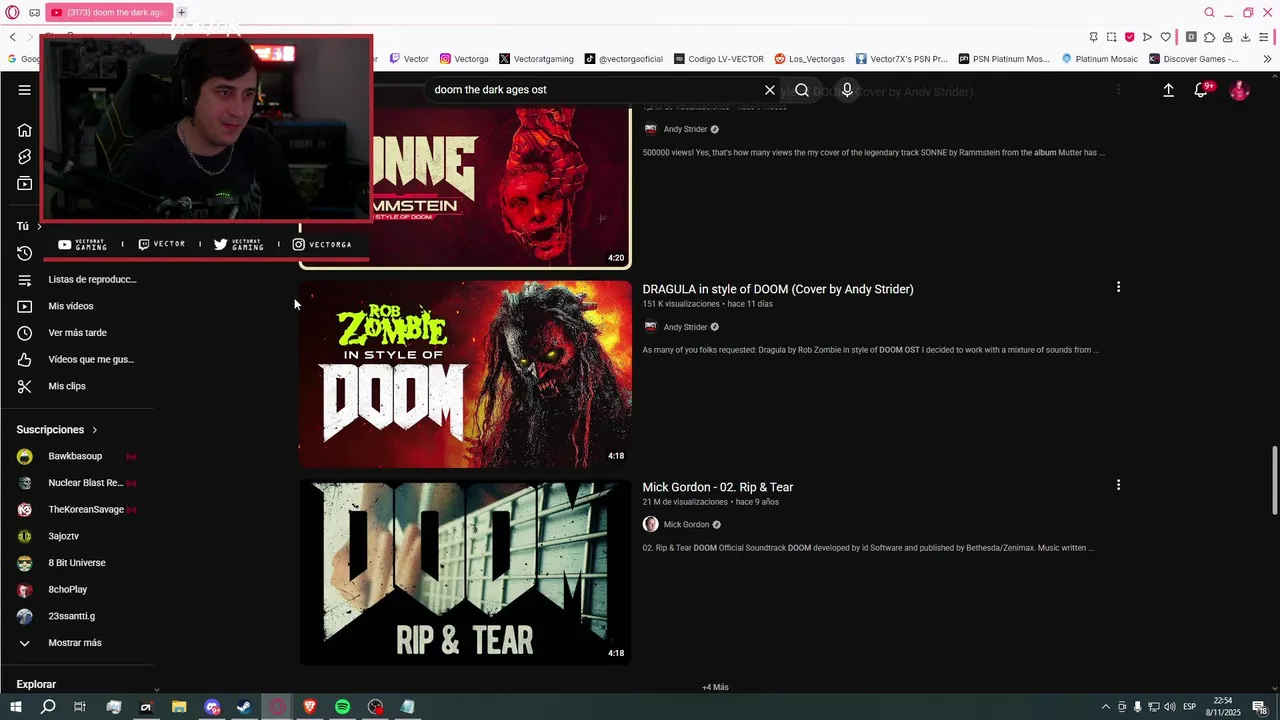Open Mis clips
The width and height of the screenshot is (1280, 720).
tap(67, 386)
